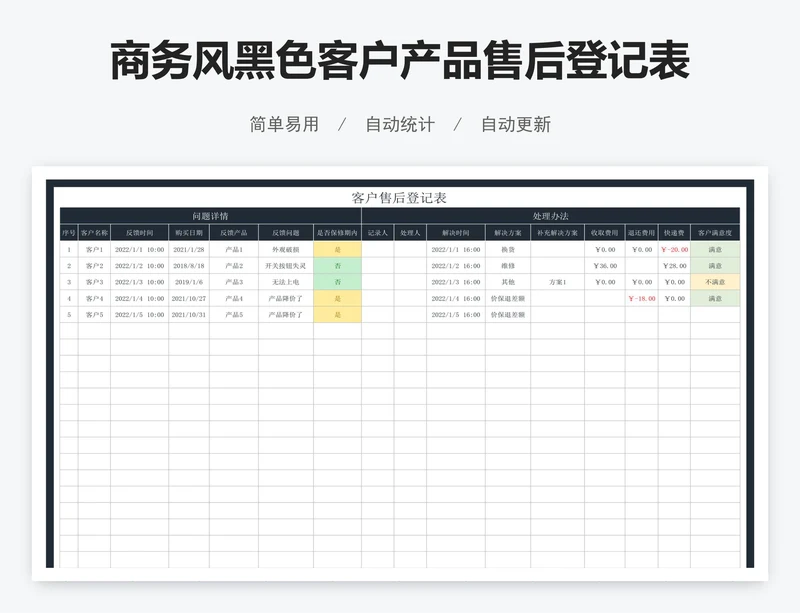The width and height of the screenshot is (800, 613).
Task: Click purchase date 2021/1/28
Action: click(189, 250)
